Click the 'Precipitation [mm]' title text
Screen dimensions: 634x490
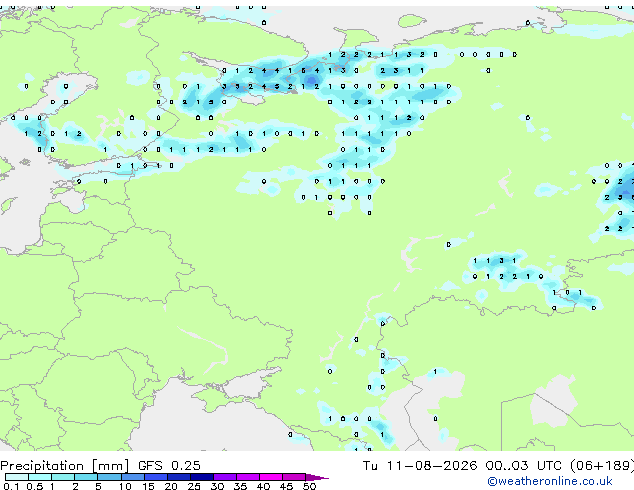65,466
